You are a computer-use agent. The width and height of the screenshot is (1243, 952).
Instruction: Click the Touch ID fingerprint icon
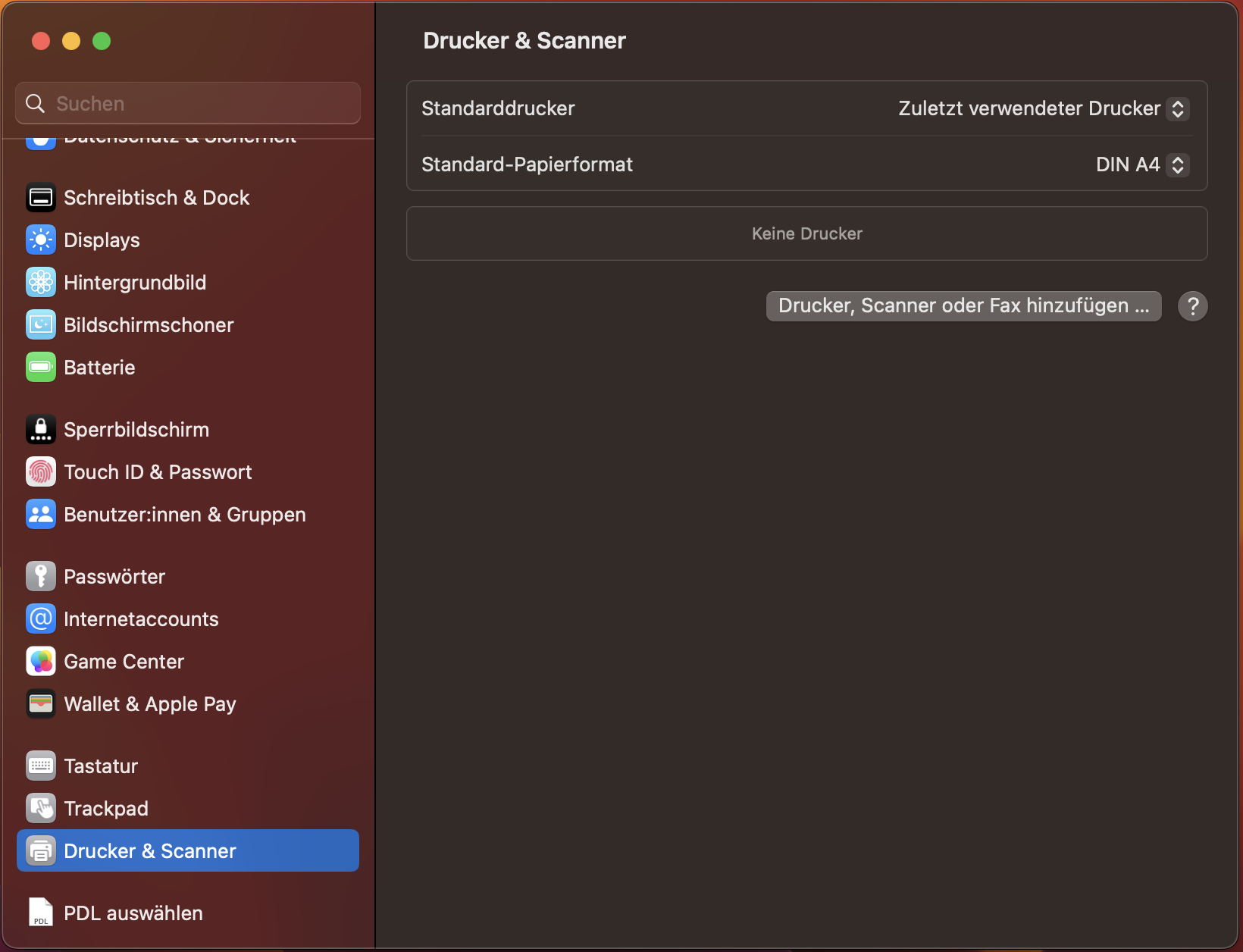(41, 472)
